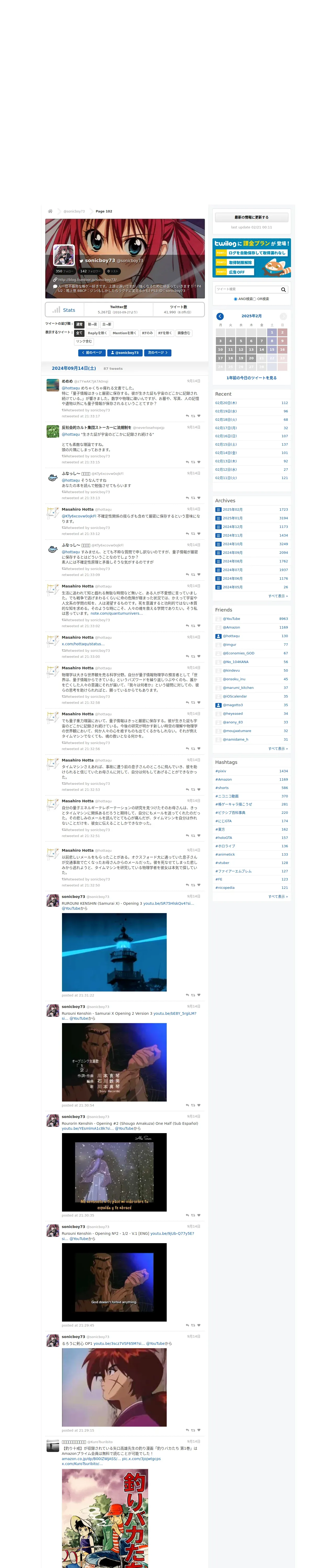336x1568 pixels.
Task: Click the reply icon at 21:33:17
Action: tap(187, 416)
